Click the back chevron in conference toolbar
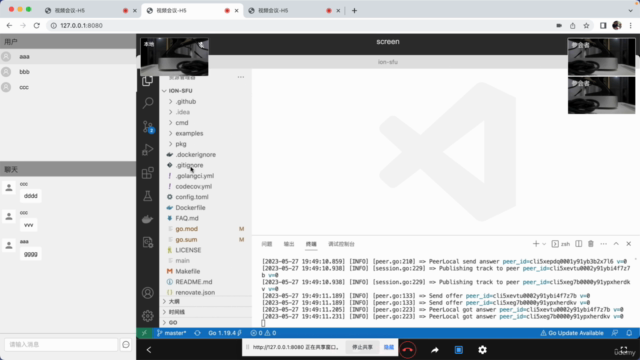 149,350
